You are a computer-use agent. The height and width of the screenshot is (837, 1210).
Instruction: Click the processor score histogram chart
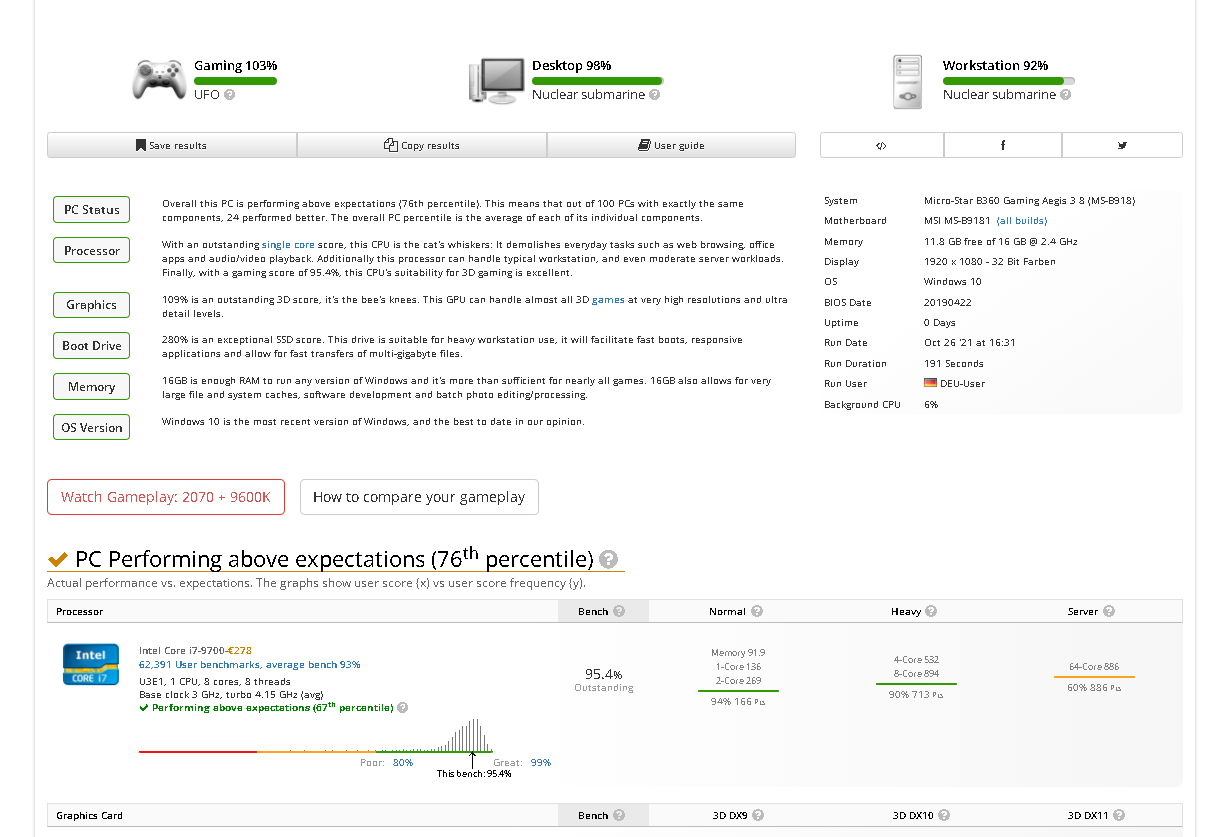coord(316,736)
